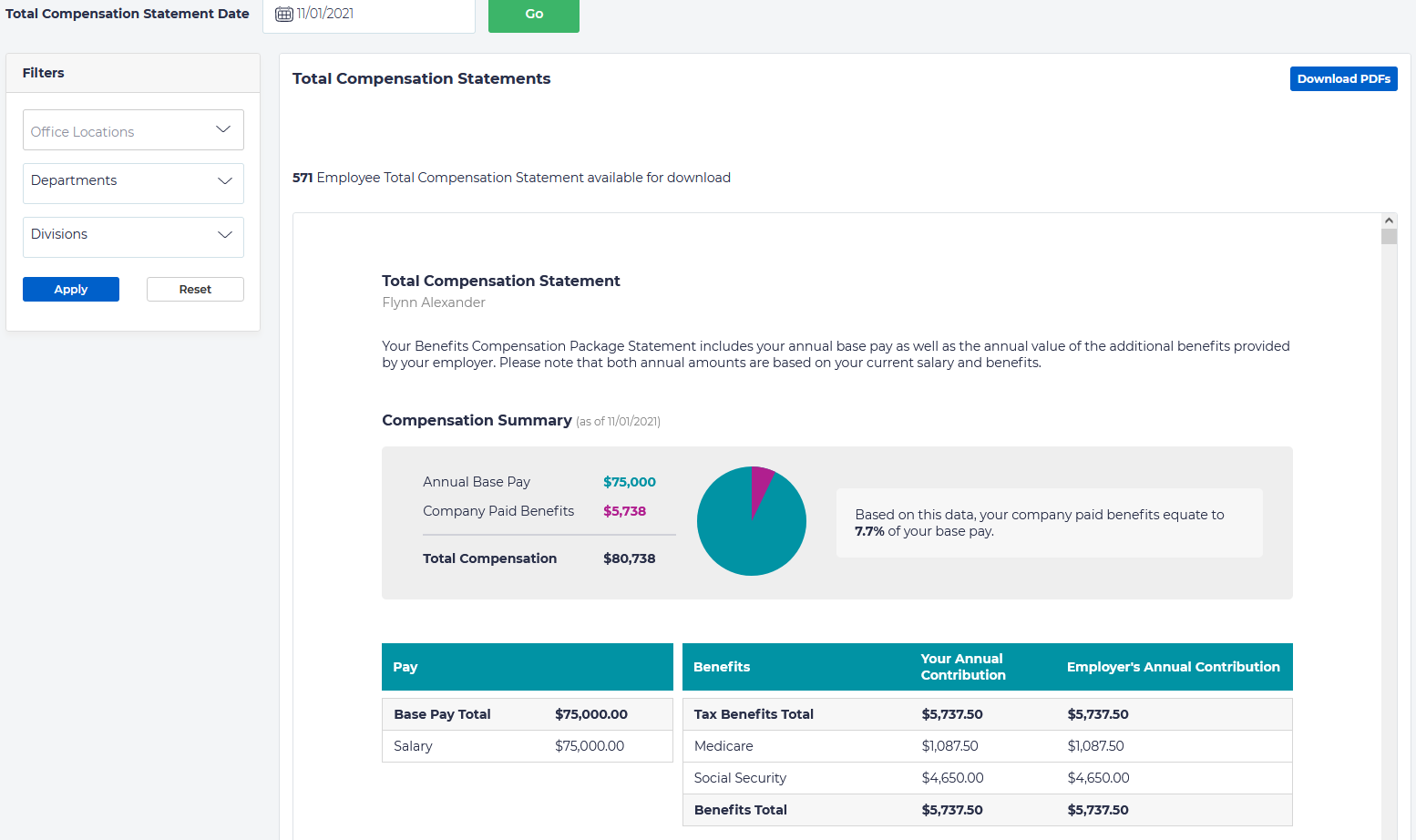
Task: Apply the selected filters
Action: 70,289
